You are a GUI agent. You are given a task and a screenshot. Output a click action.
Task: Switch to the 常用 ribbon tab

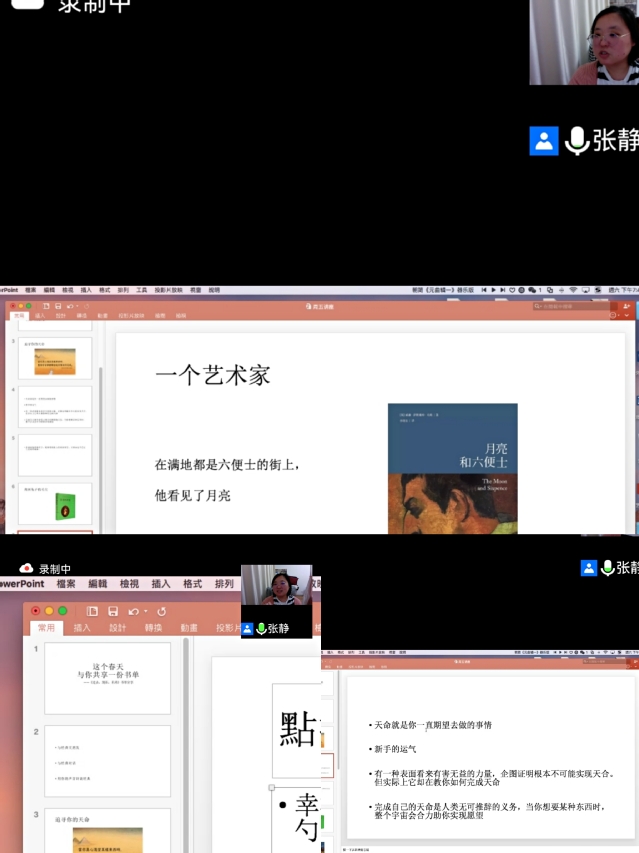click(x=47, y=628)
